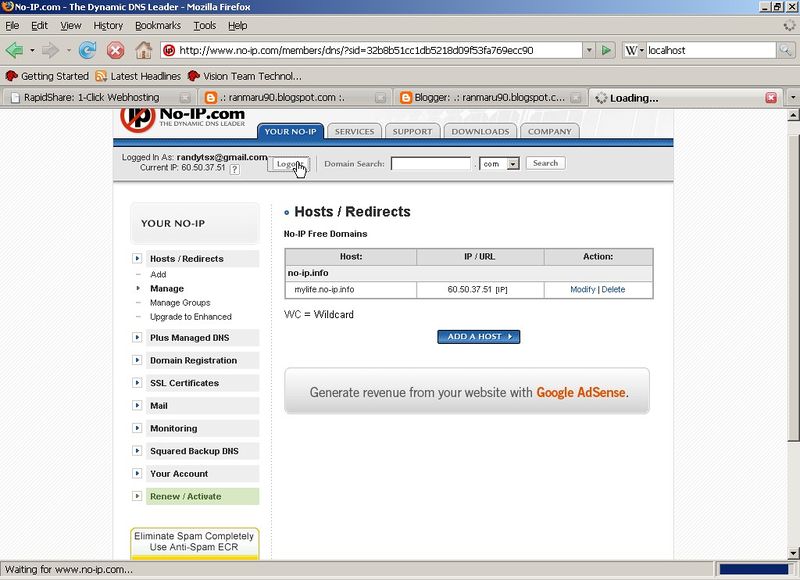The height and width of the screenshot is (580, 800).
Task: Click the question mark help icon by Current IP
Action: (x=234, y=169)
